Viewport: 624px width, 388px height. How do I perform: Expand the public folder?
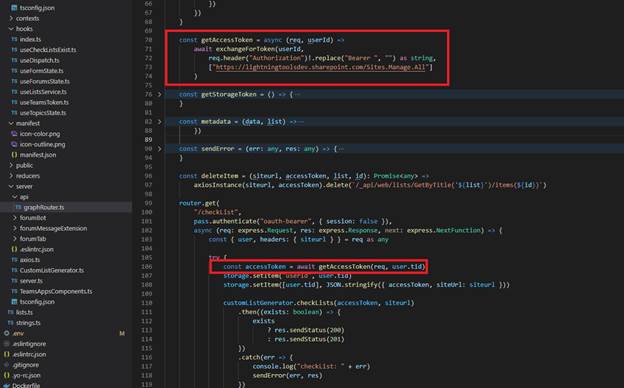24,165
